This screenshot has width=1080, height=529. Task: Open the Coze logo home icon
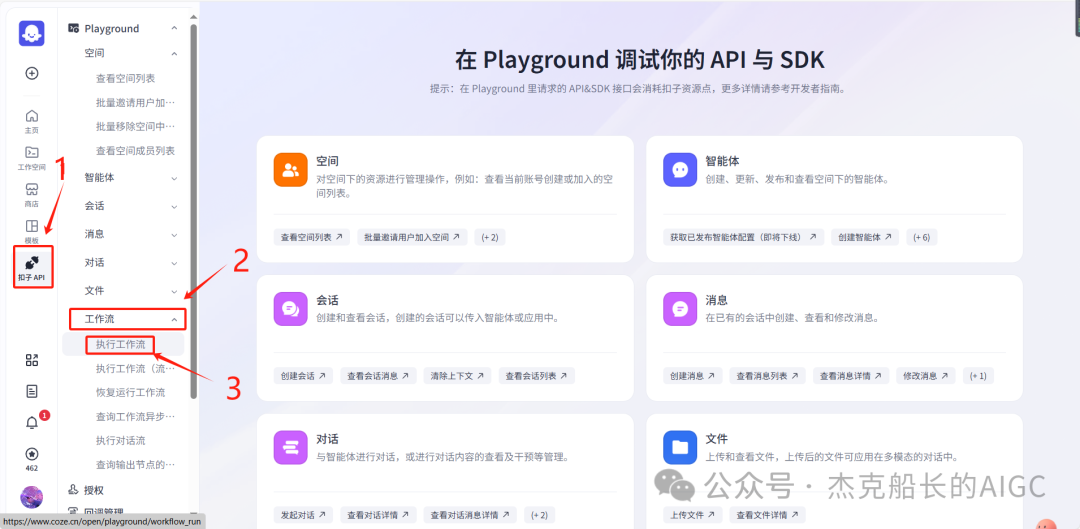[x=32, y=33]
